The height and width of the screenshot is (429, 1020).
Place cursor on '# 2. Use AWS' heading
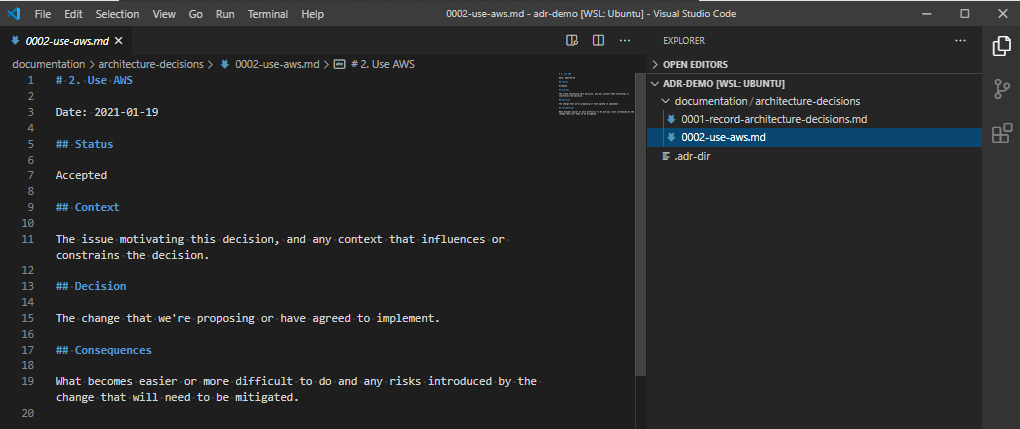point(94,80)
